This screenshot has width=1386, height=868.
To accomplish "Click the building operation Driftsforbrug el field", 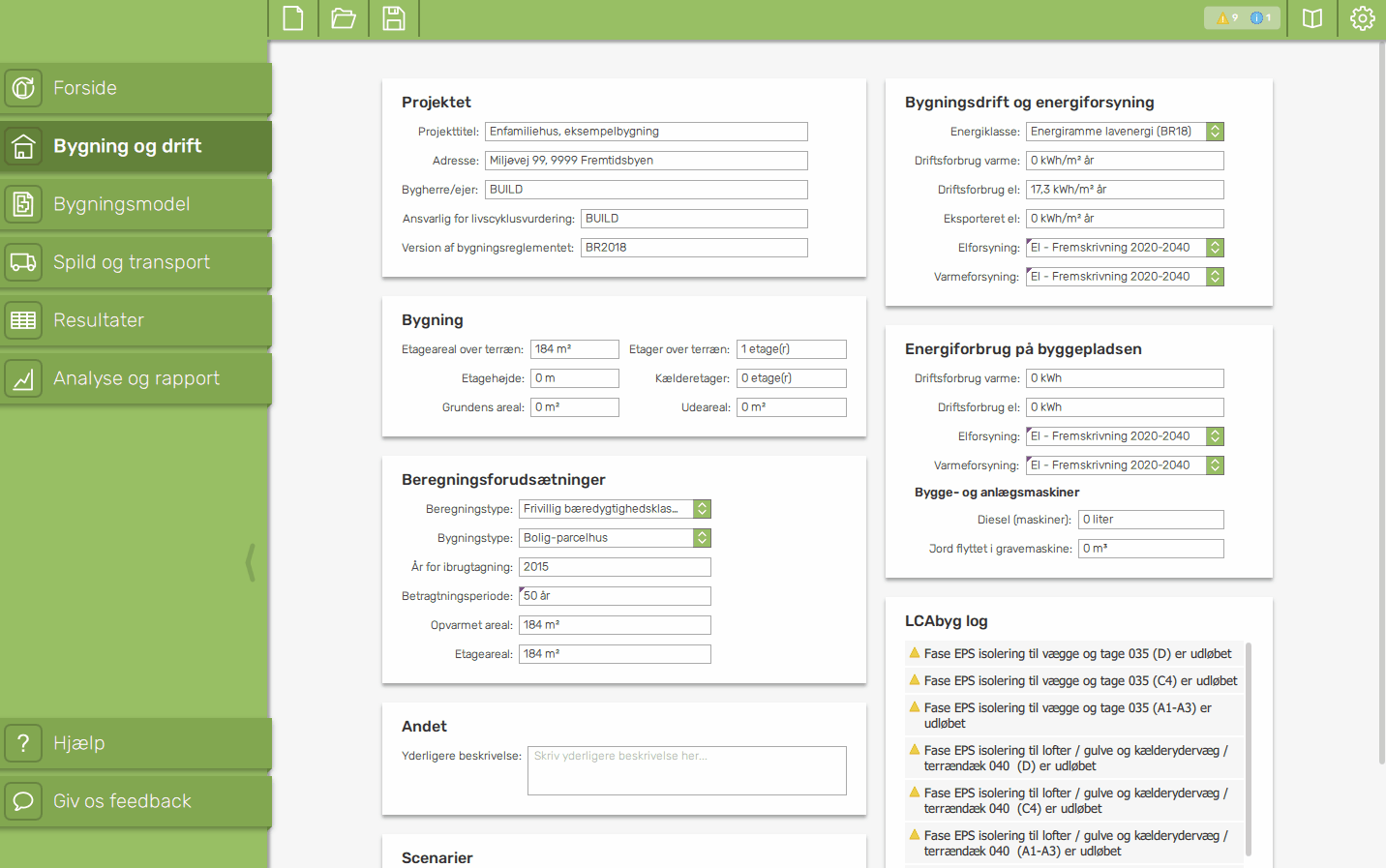I will 1125,190.
